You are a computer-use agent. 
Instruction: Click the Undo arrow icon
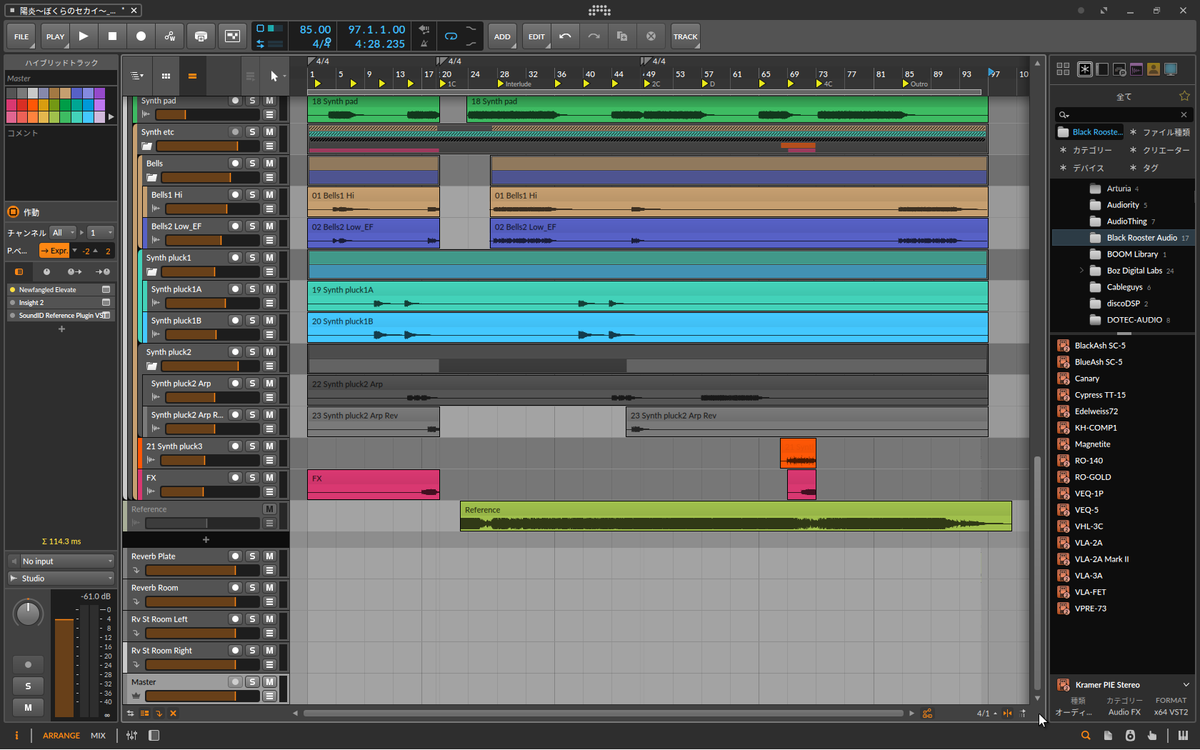click(x=565, y=36)
